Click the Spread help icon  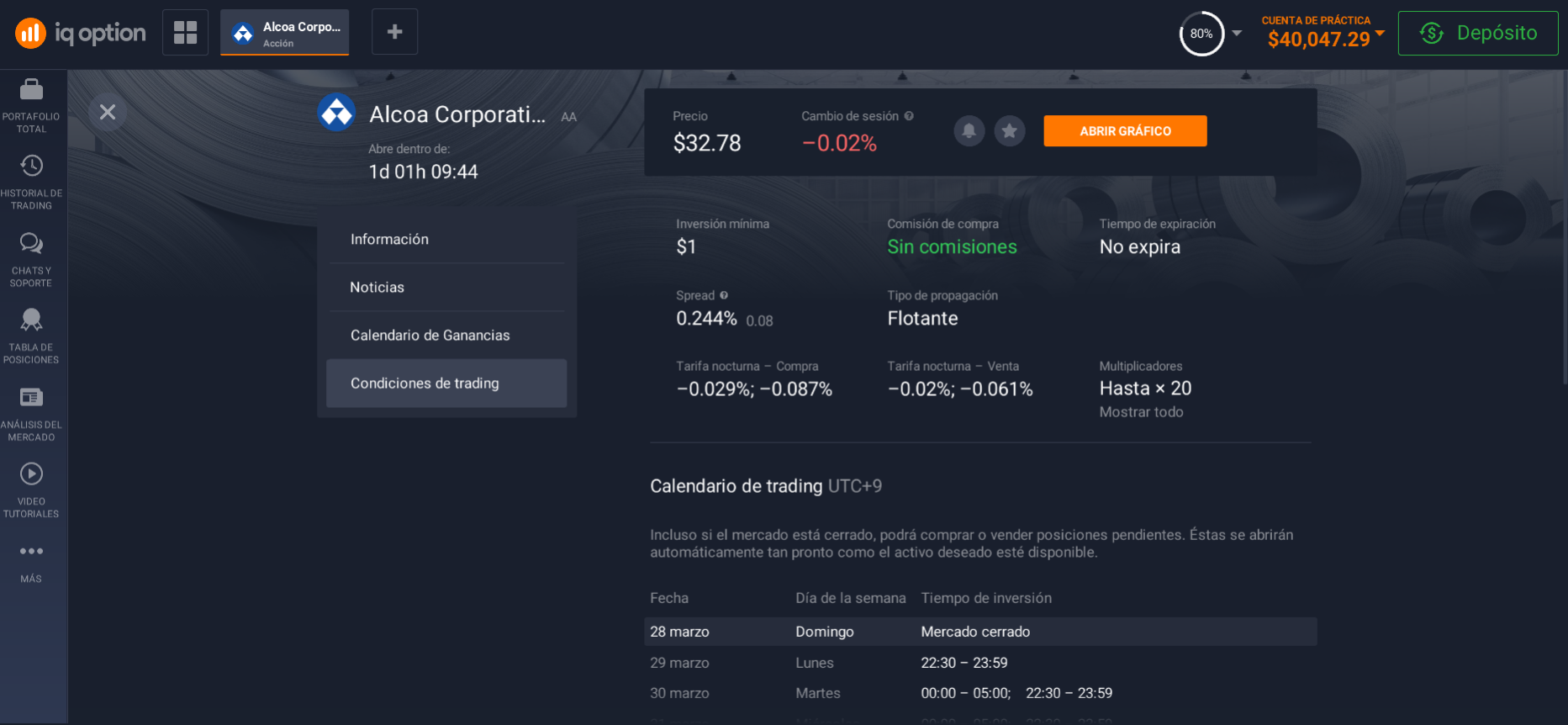point(724,295)
